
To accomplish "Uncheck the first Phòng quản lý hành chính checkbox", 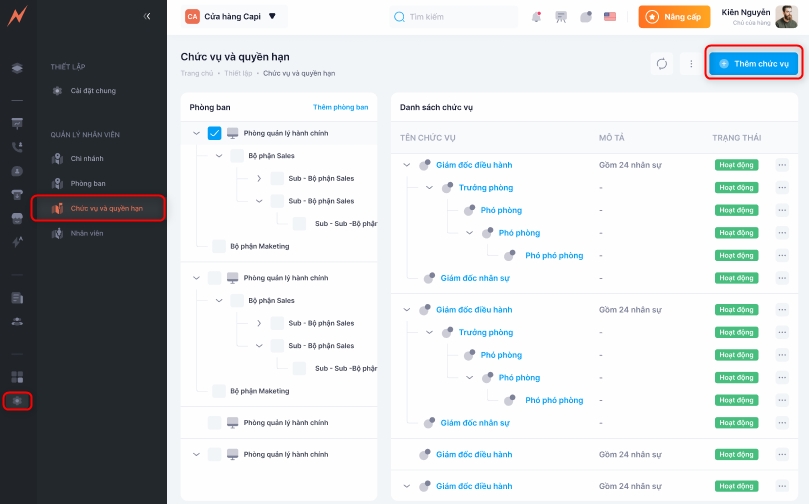I will pyautogui.click(x=215, y=133).
